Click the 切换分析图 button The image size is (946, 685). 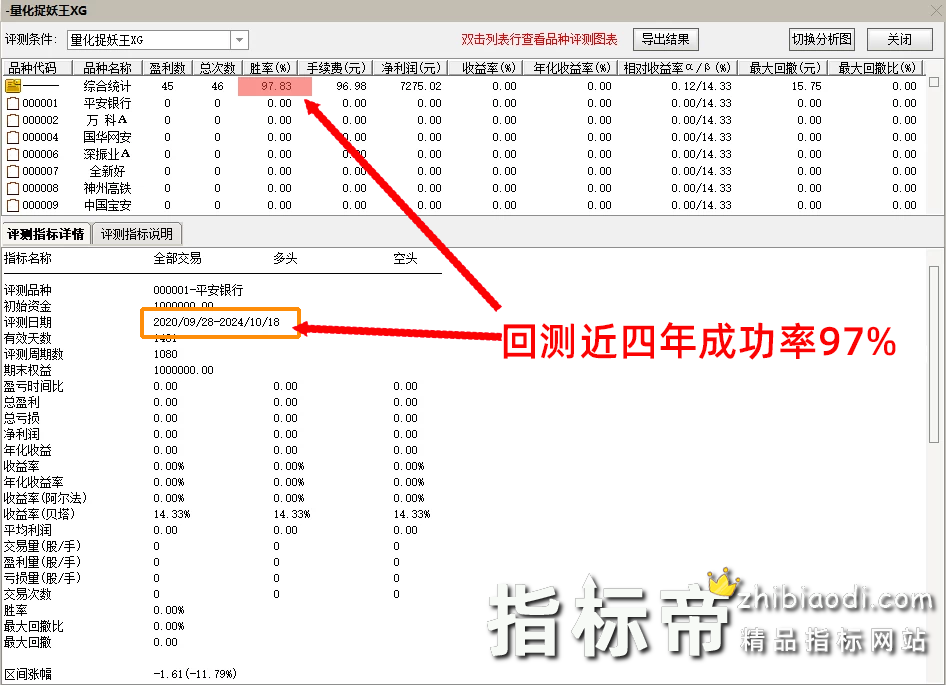(822, 39)
